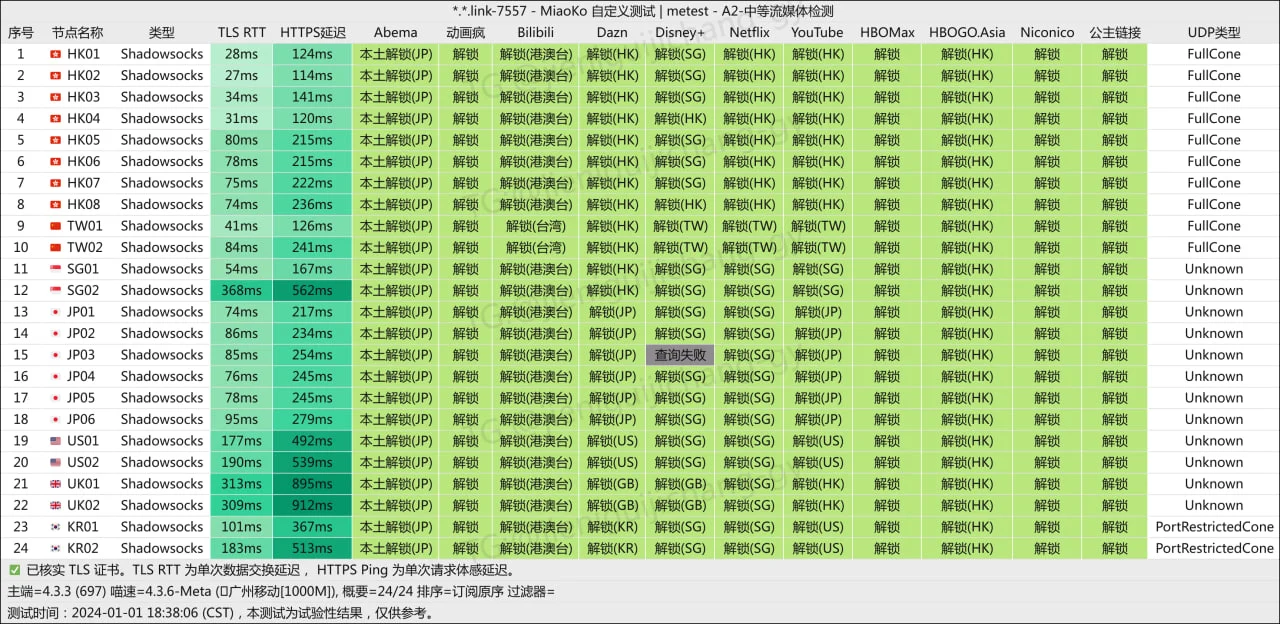The width and height of the screenshot is (1280, 624).
Task: Click the TLS RTT column header
Action: tap(241, 32)
